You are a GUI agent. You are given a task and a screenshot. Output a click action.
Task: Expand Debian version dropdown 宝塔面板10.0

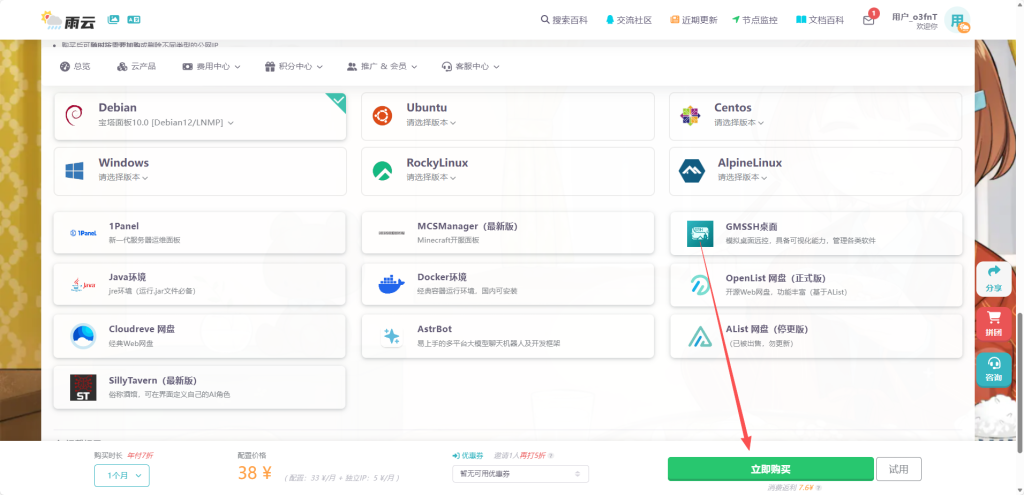coord(167,123)
